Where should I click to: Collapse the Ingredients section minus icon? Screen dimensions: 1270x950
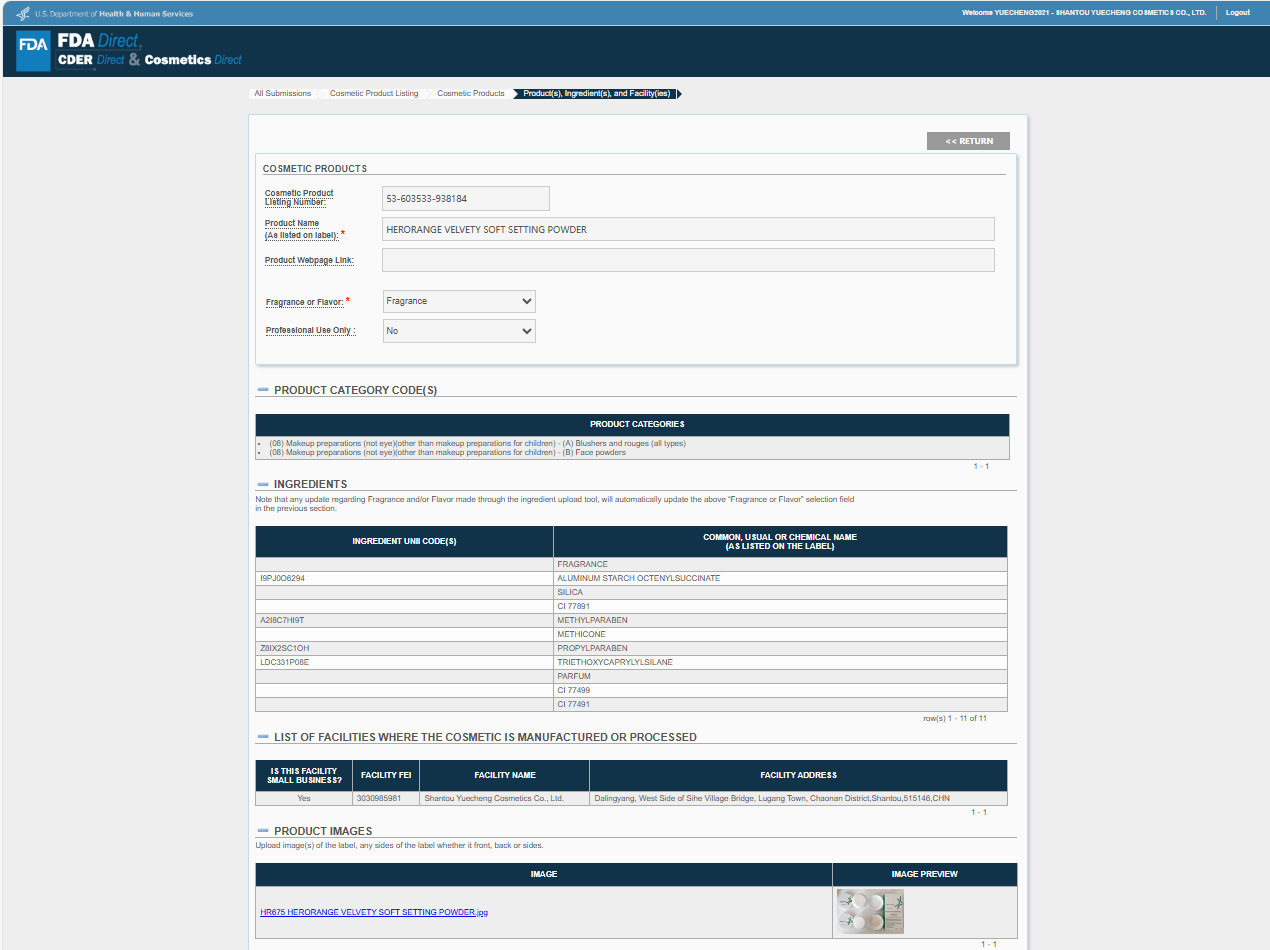[x=263, y=484]
